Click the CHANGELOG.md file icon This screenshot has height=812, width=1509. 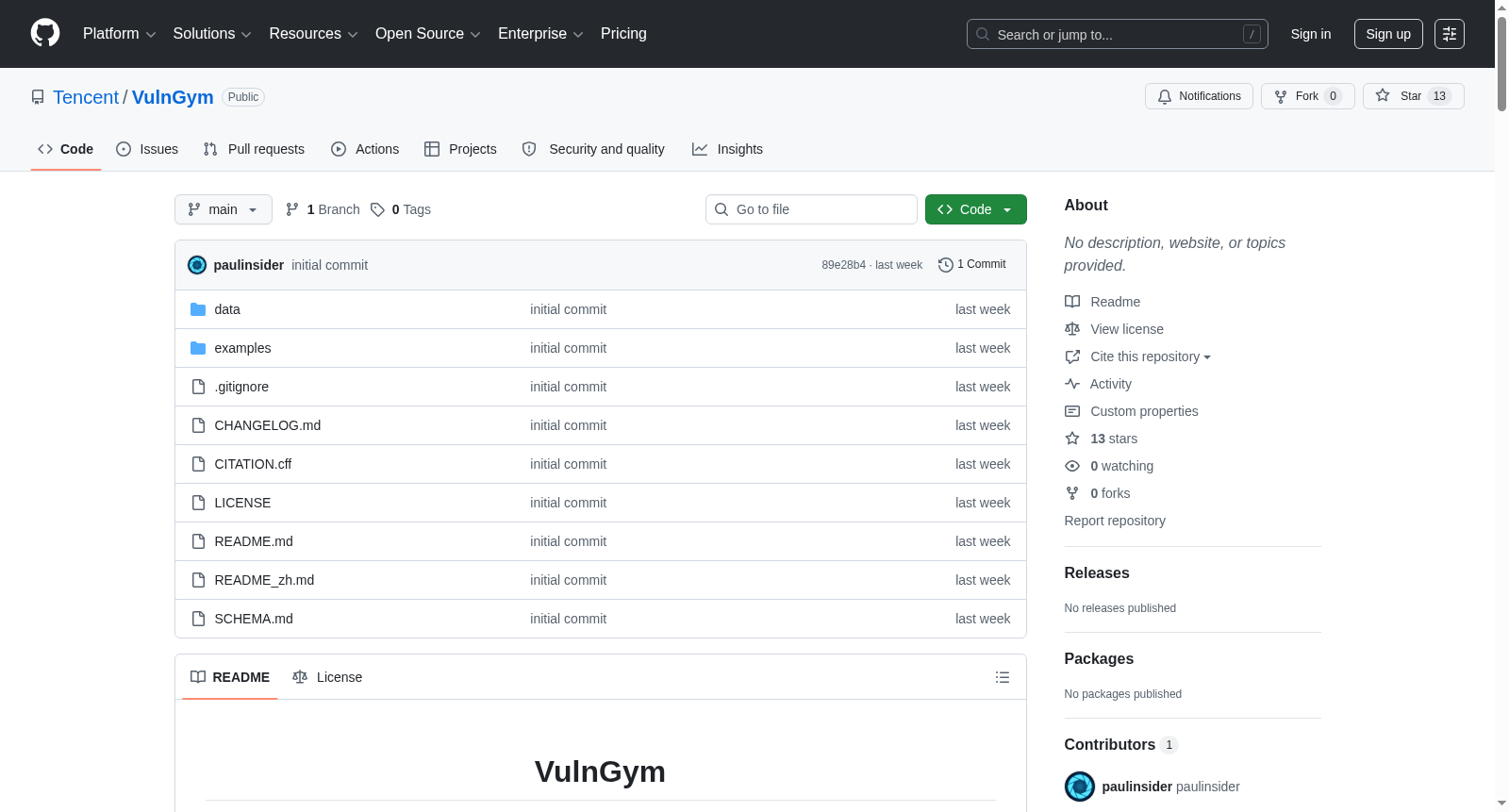(198, 425)
